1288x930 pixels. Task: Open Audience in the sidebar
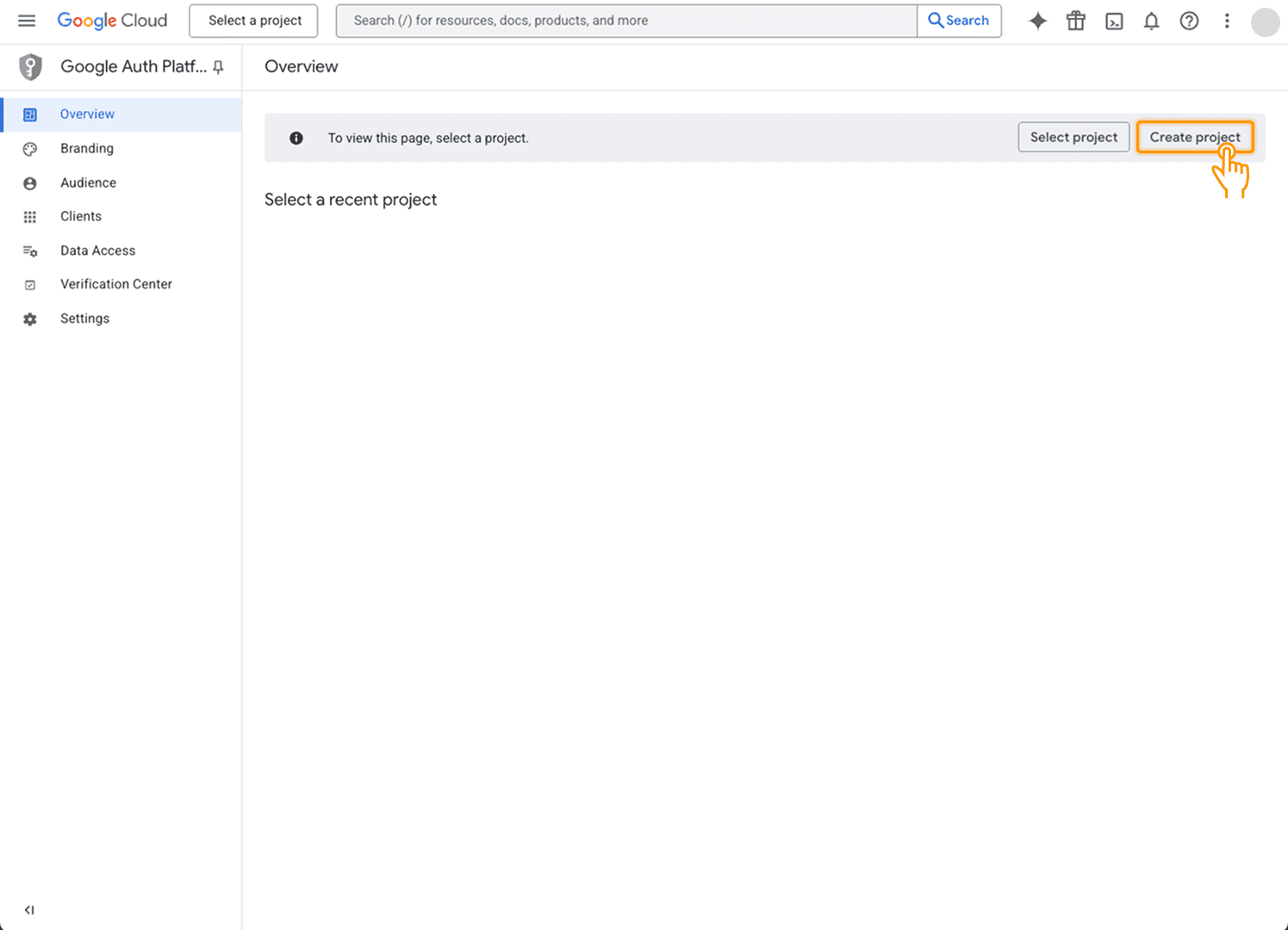[121, 183]
